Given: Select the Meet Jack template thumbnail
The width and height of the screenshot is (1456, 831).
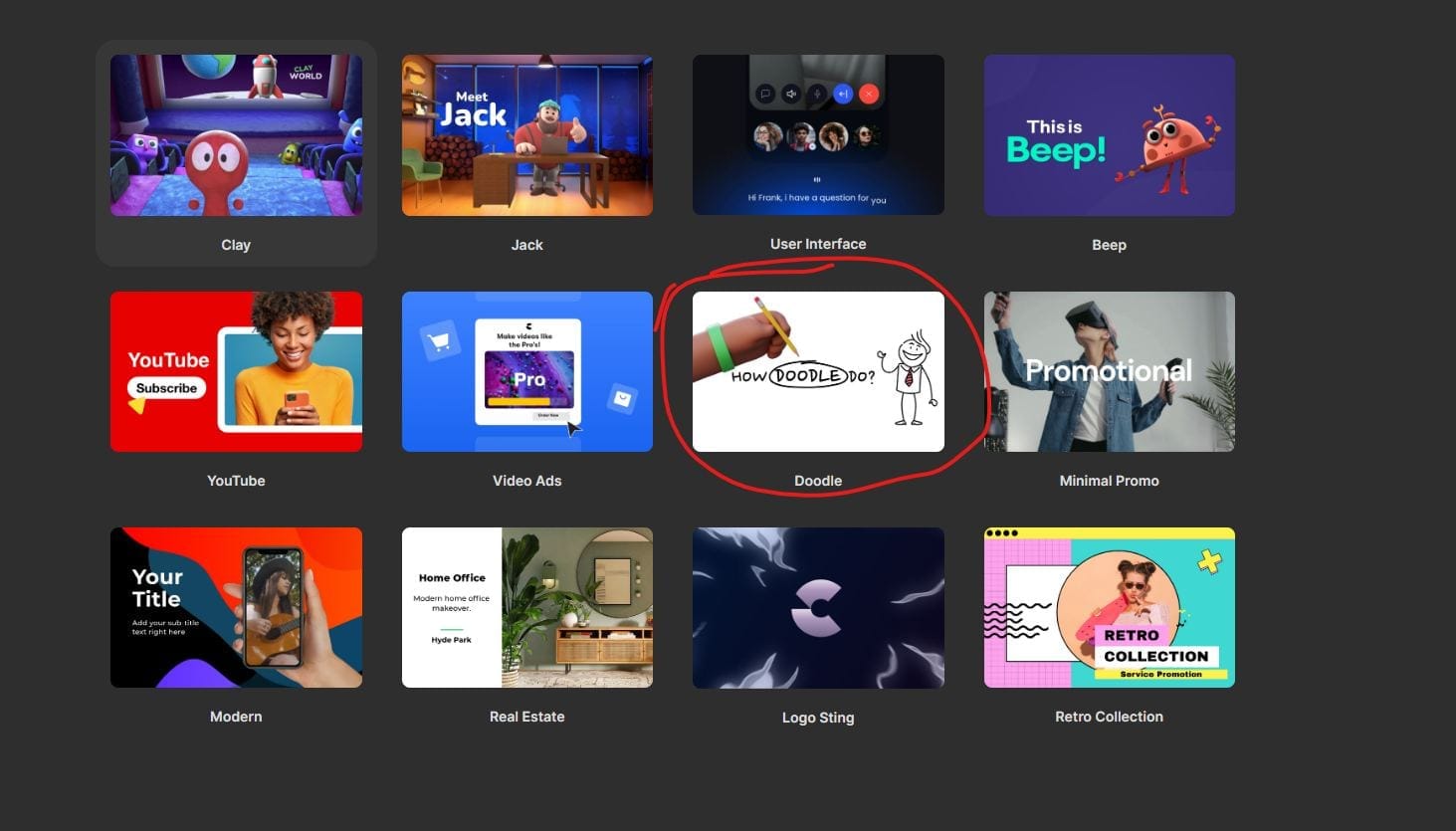Looking at the screenshot, I should point(526,135).
